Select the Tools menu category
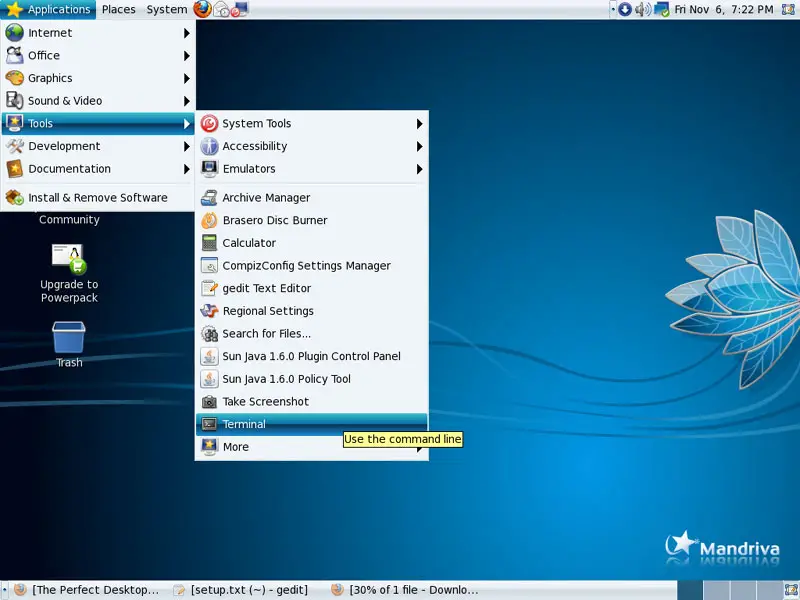Screen dimensions: 800x600 click(98, 123)
